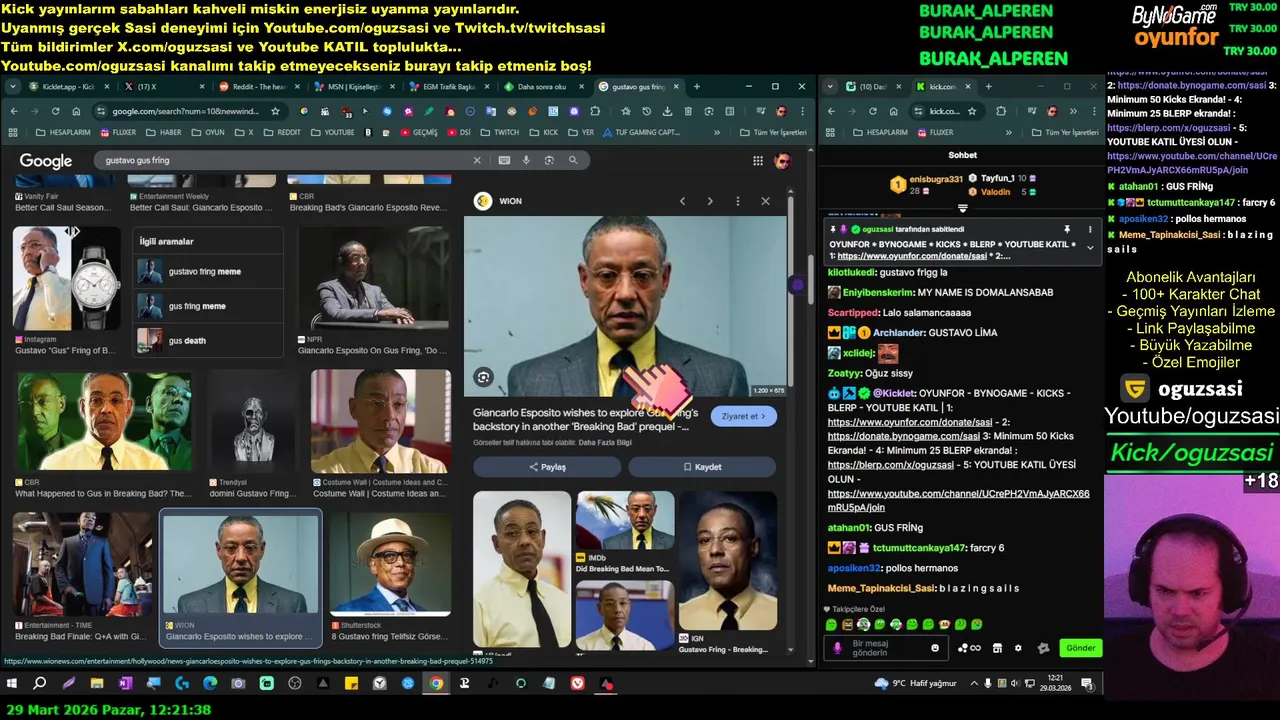The image size is (1280, 720).
Task: Search this image with the Lens icon on the preview
Action: (x=483, y=377)
